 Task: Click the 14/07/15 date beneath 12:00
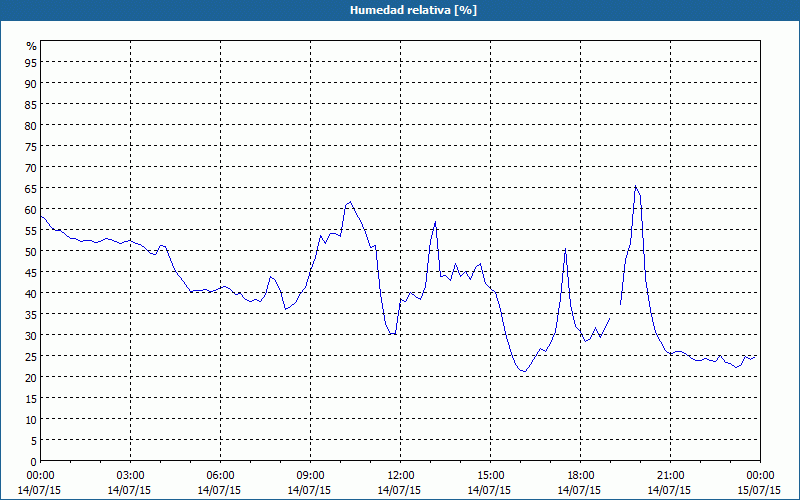point(400,490)
